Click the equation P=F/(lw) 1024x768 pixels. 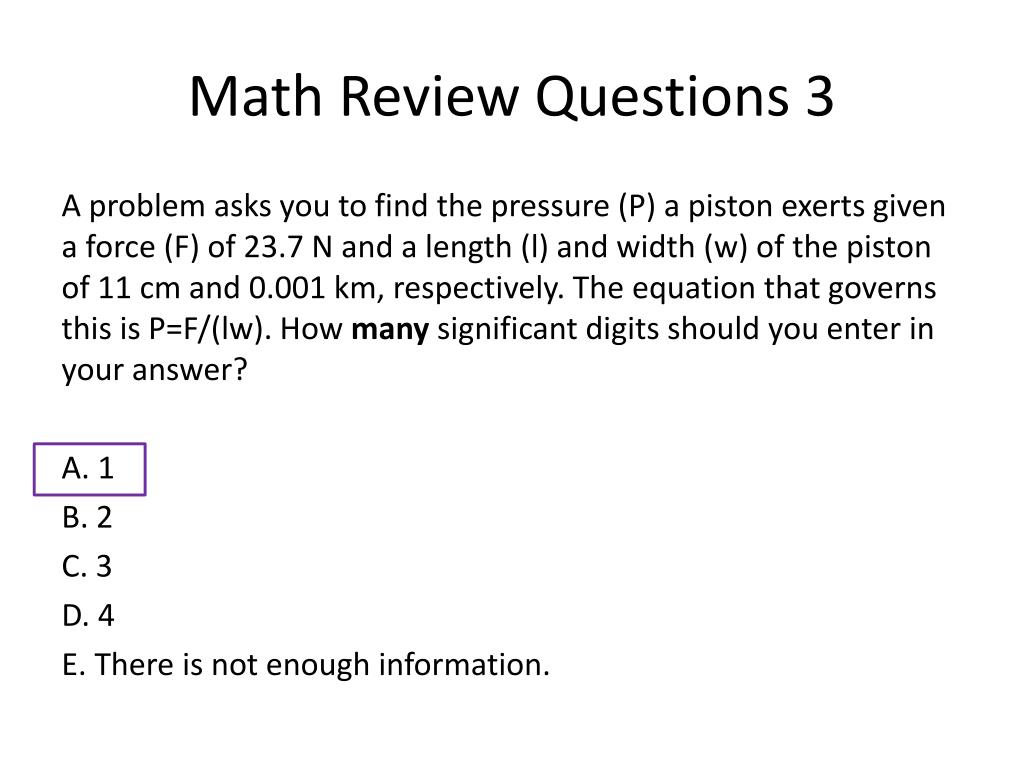[210, 329]
